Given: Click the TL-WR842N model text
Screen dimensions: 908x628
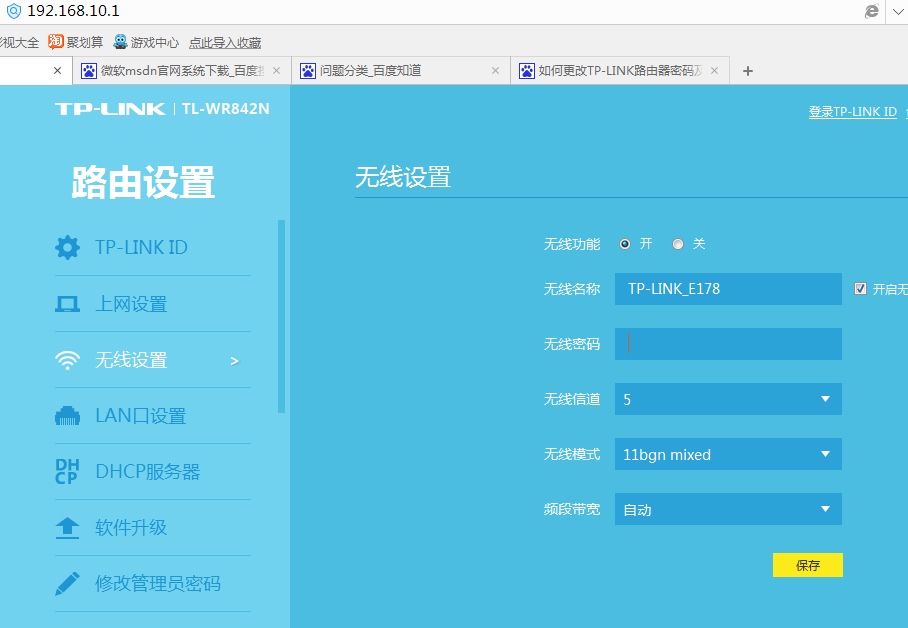Looking at the screenshot, I should [x=225, y=109].
